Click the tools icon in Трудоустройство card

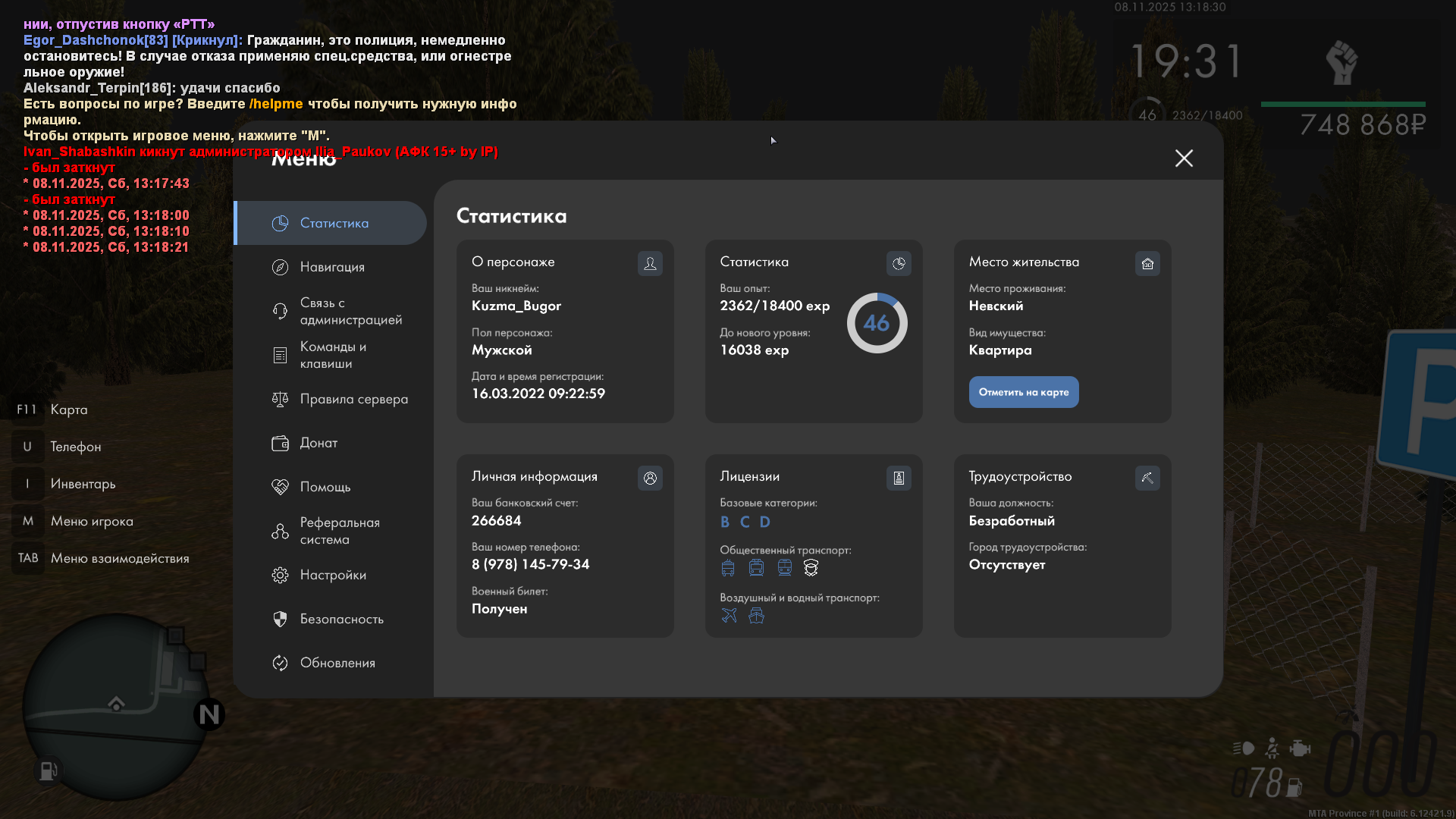[x=1147, y=478]
